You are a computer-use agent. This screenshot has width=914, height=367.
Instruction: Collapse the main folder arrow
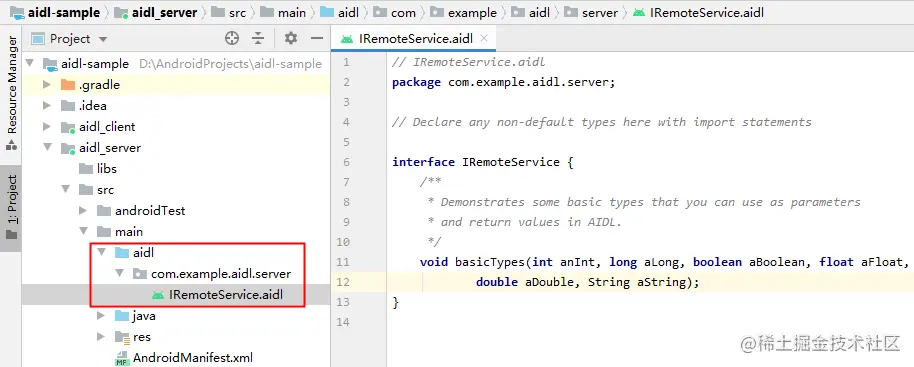83,231
